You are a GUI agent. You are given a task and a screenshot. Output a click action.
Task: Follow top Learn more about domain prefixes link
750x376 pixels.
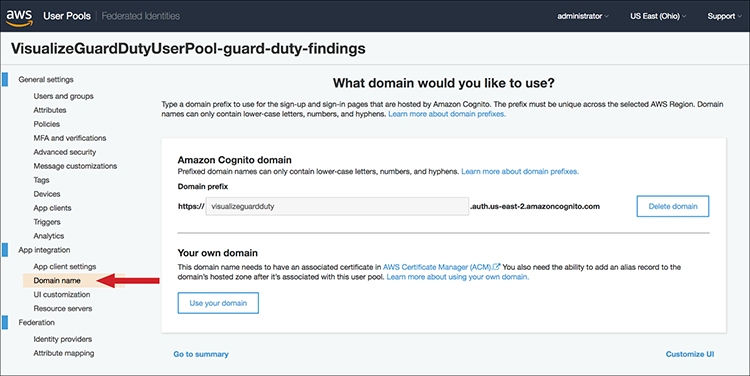(x=447, y=114)
